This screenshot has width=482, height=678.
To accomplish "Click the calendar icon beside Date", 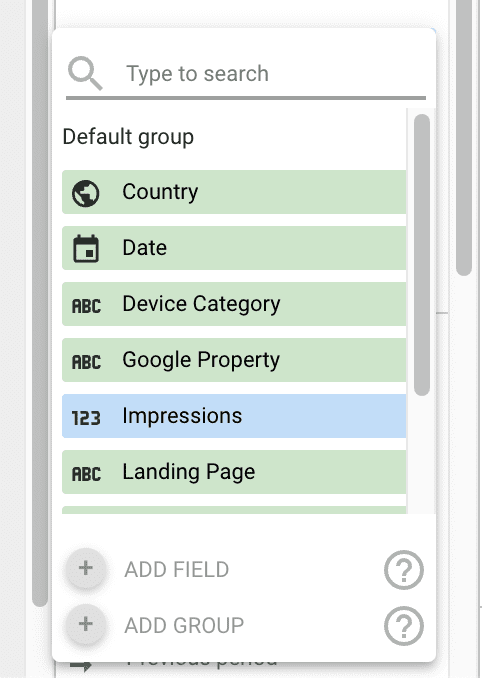I will pyautogui.click(x=86, y=249).
